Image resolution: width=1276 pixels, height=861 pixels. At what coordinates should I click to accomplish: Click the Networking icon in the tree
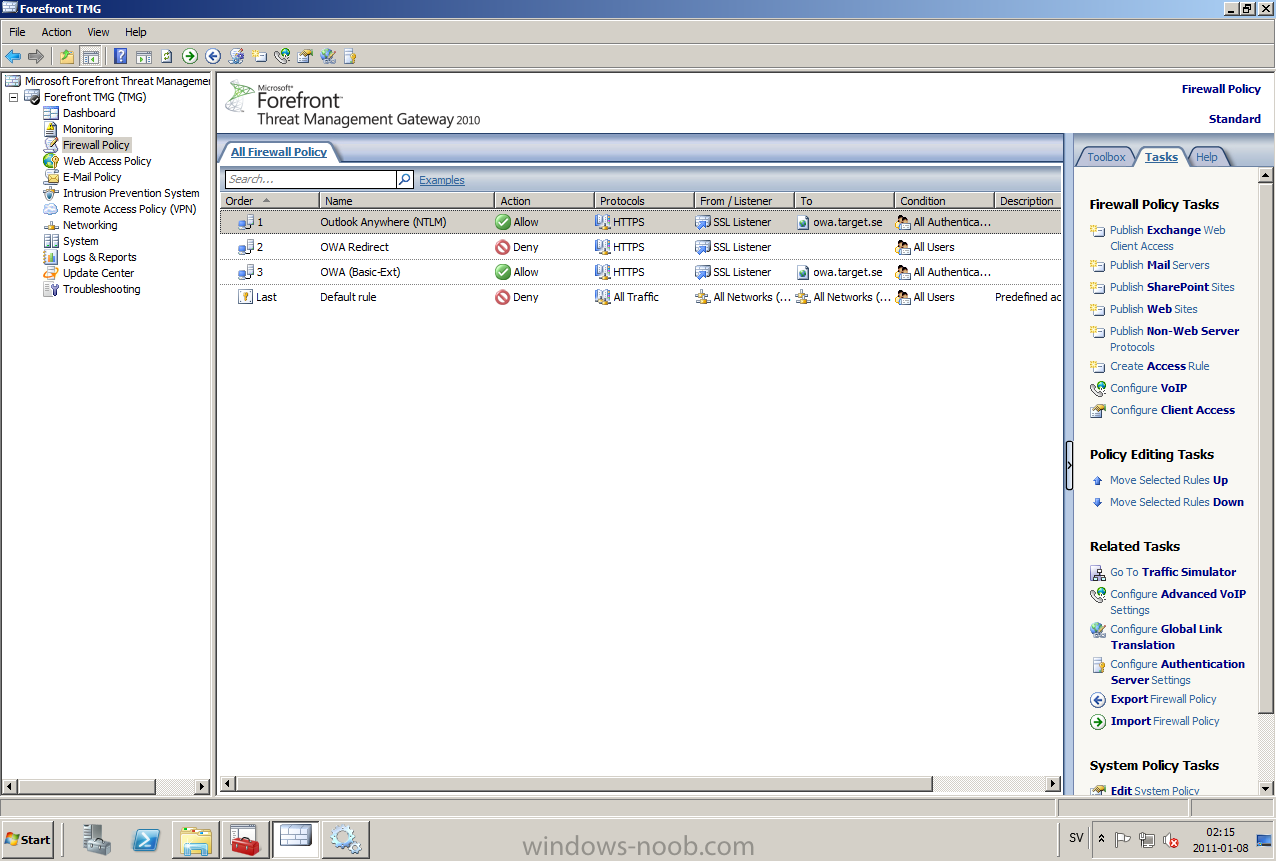(51, 225)
